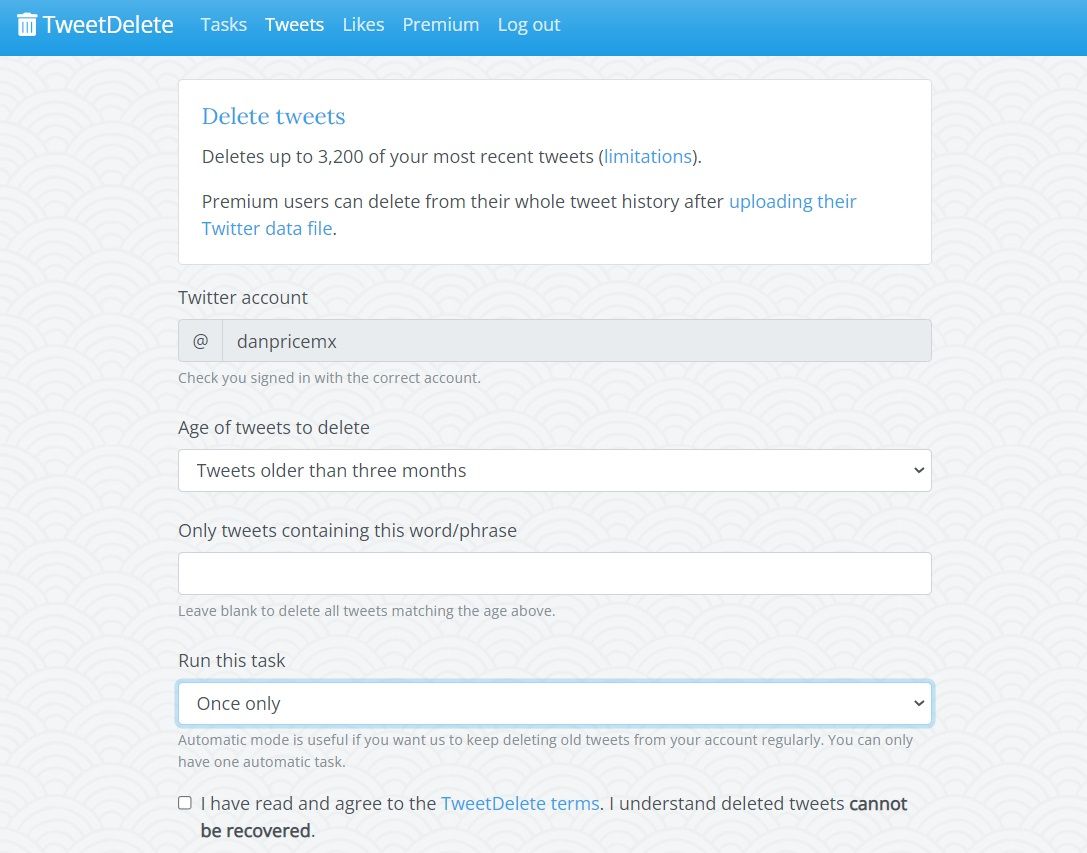Open the TweetDelete terms link
This screenshot has width=1087, height=853.
click(520, 803)
